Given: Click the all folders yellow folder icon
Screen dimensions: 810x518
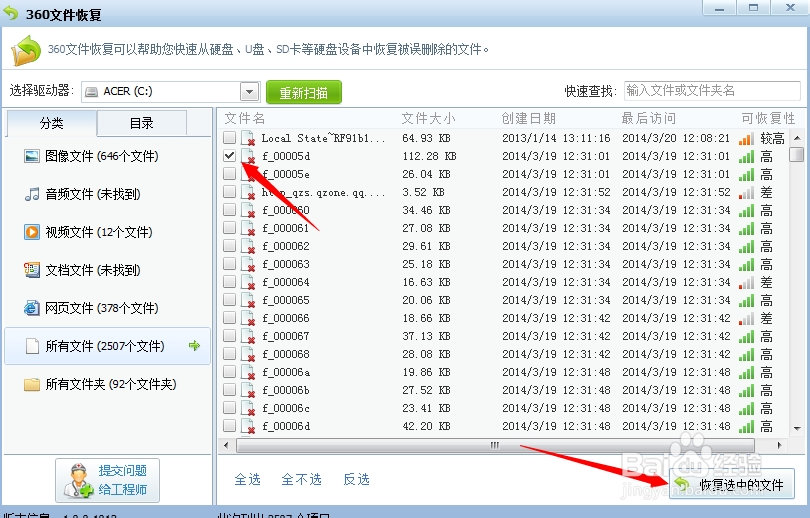Looking at the screenshot, I should tap(32, 384).
